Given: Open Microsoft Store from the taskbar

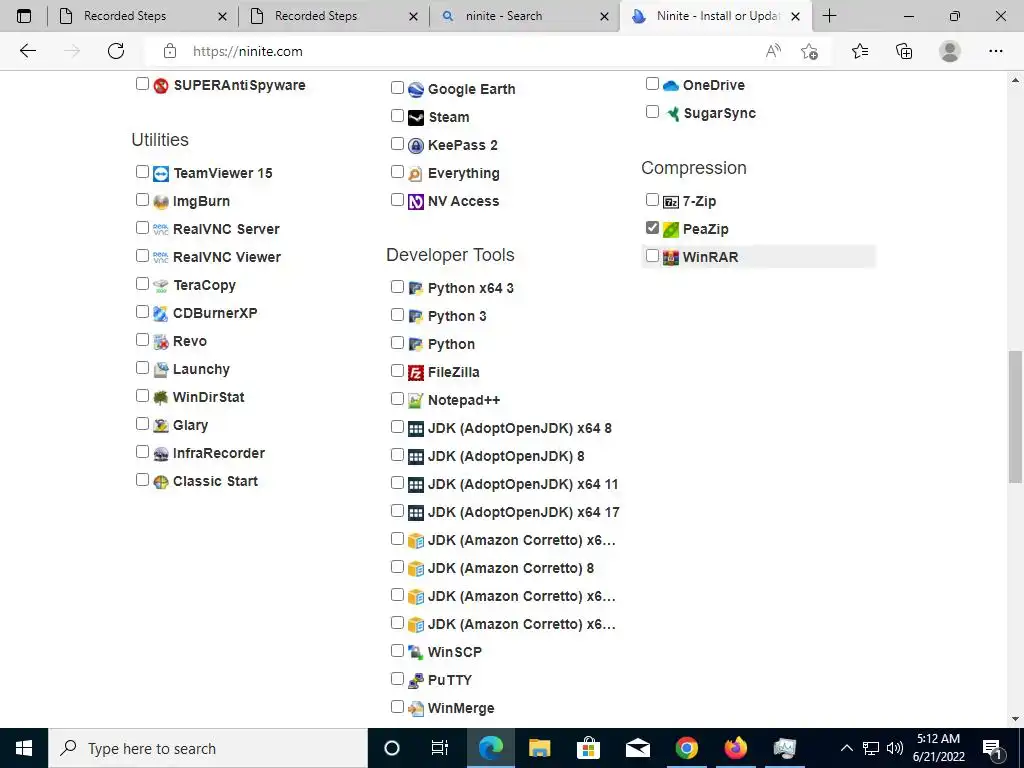Looking at the screenshot, I should click(588, 748).
